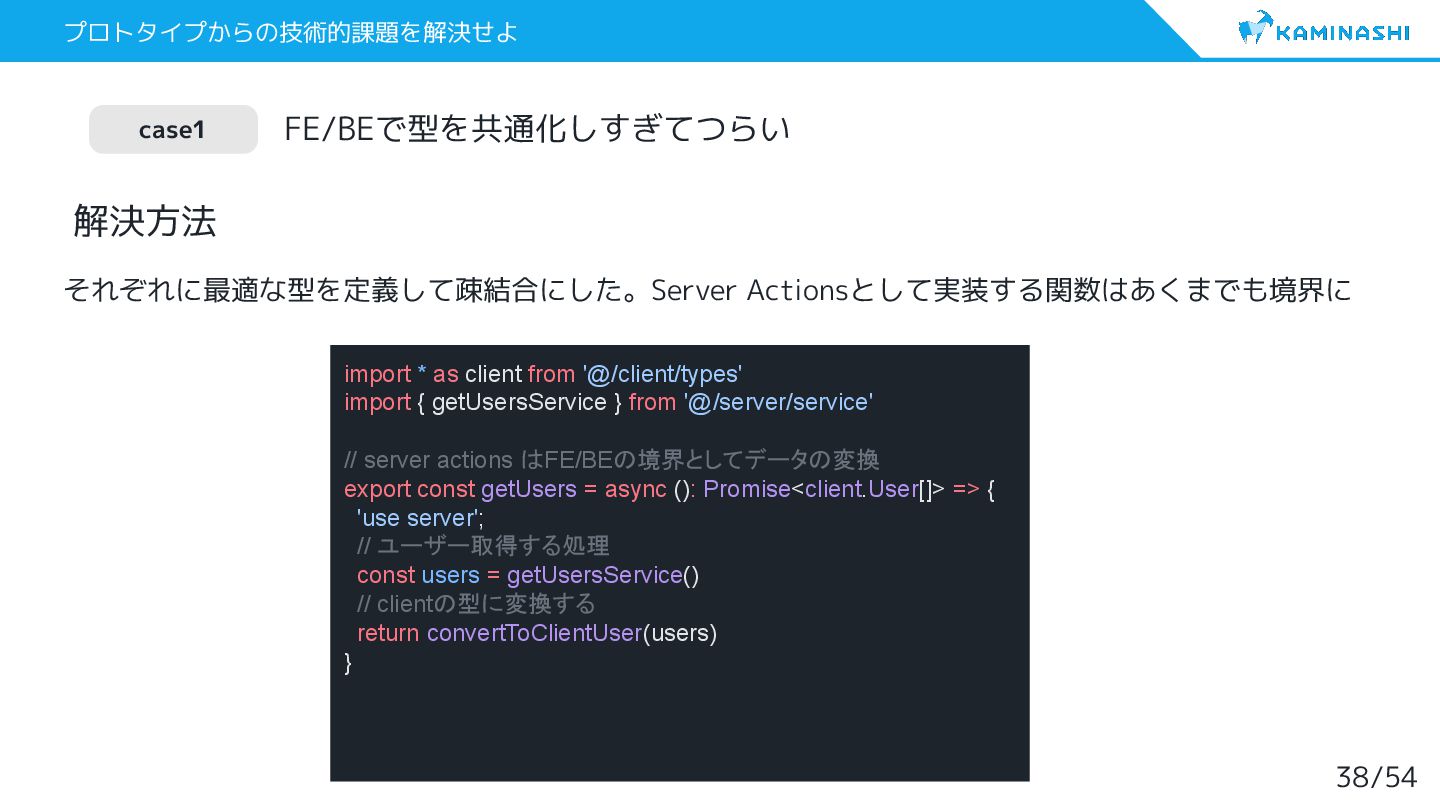This screenshot has height=810, width=1440.
Task: Click the 'export const getUsers' code line
Action: [x=669, y=489]
